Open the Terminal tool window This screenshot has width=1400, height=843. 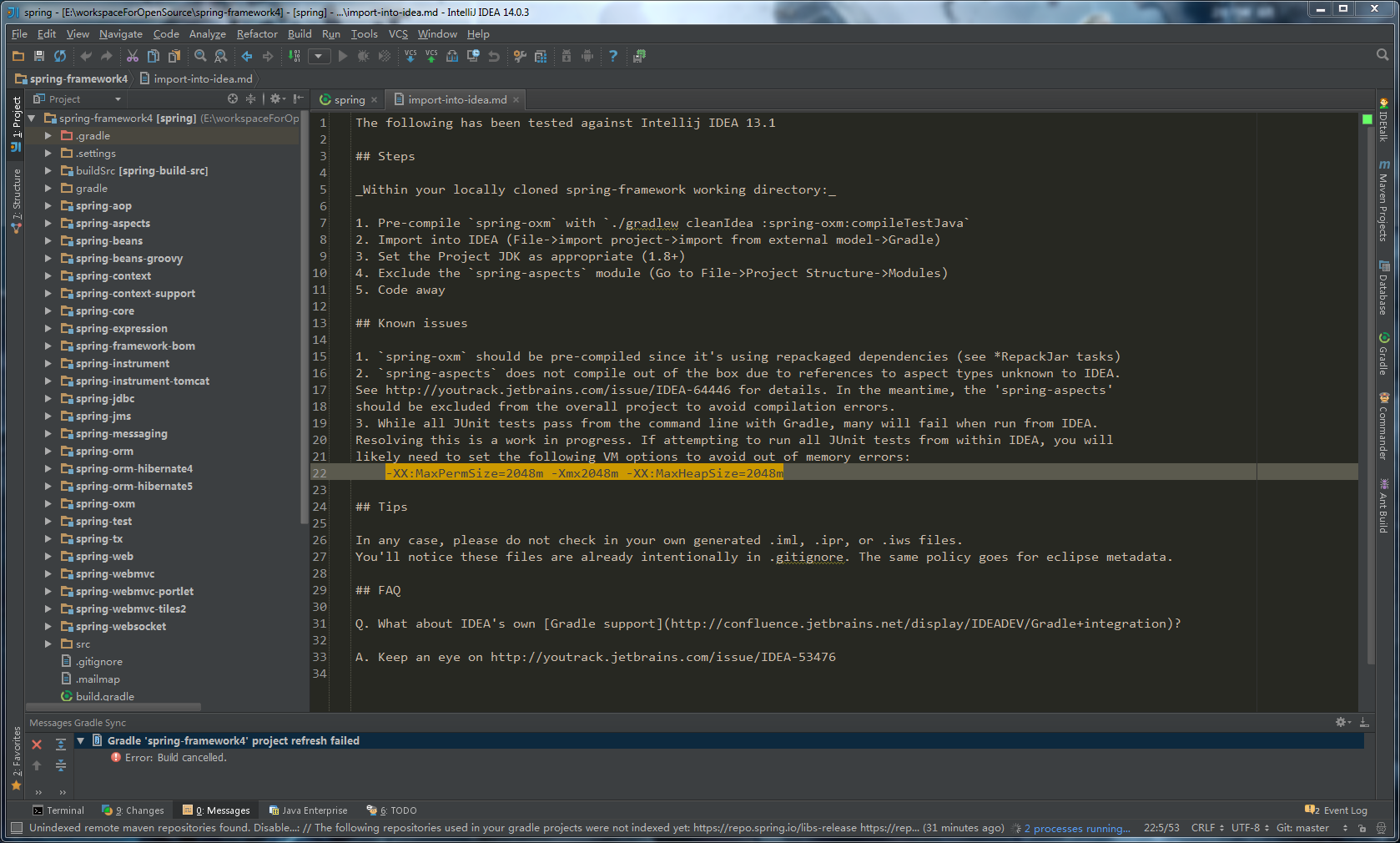[58, 810]
